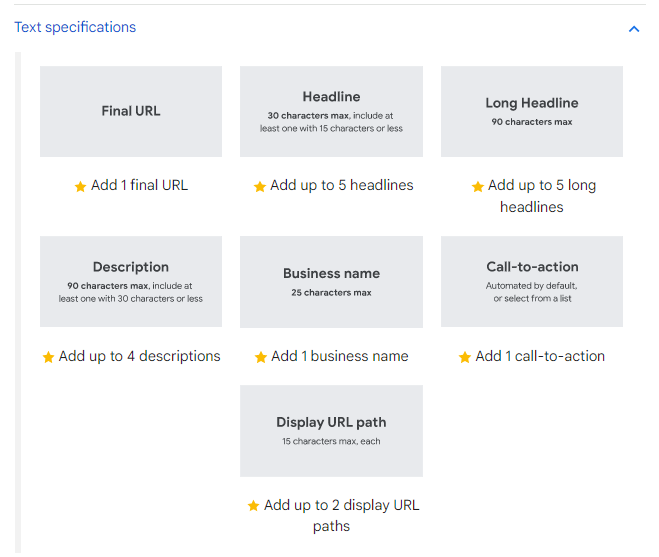659x557 pixels.
Task: Click the Add up to 4 descriptions text
Action: tap(139, 356)
